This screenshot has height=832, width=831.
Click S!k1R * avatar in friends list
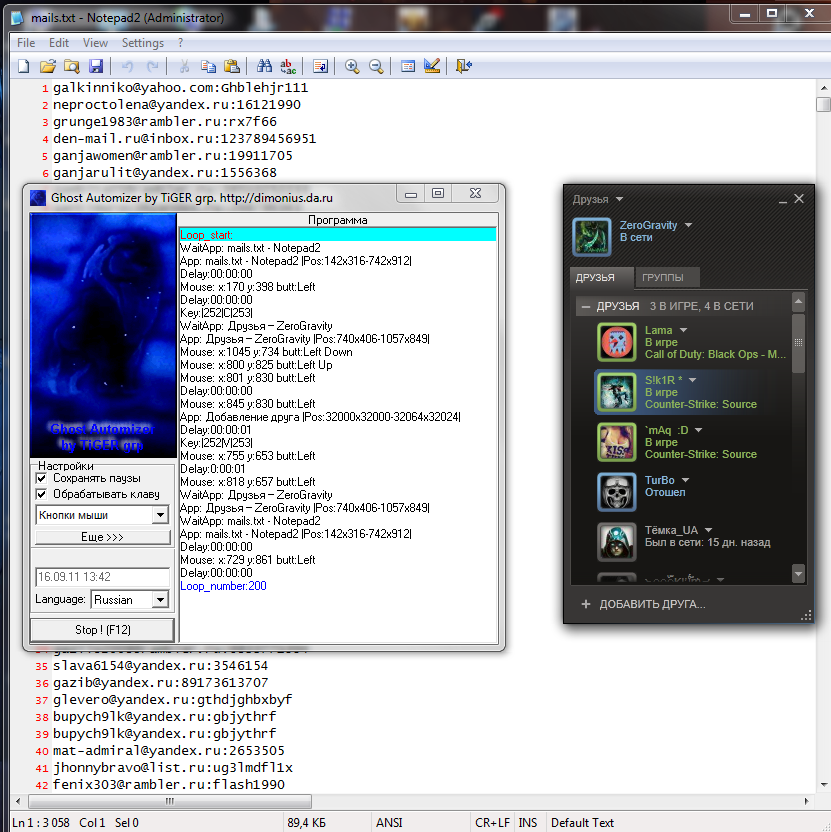[617, 392]
